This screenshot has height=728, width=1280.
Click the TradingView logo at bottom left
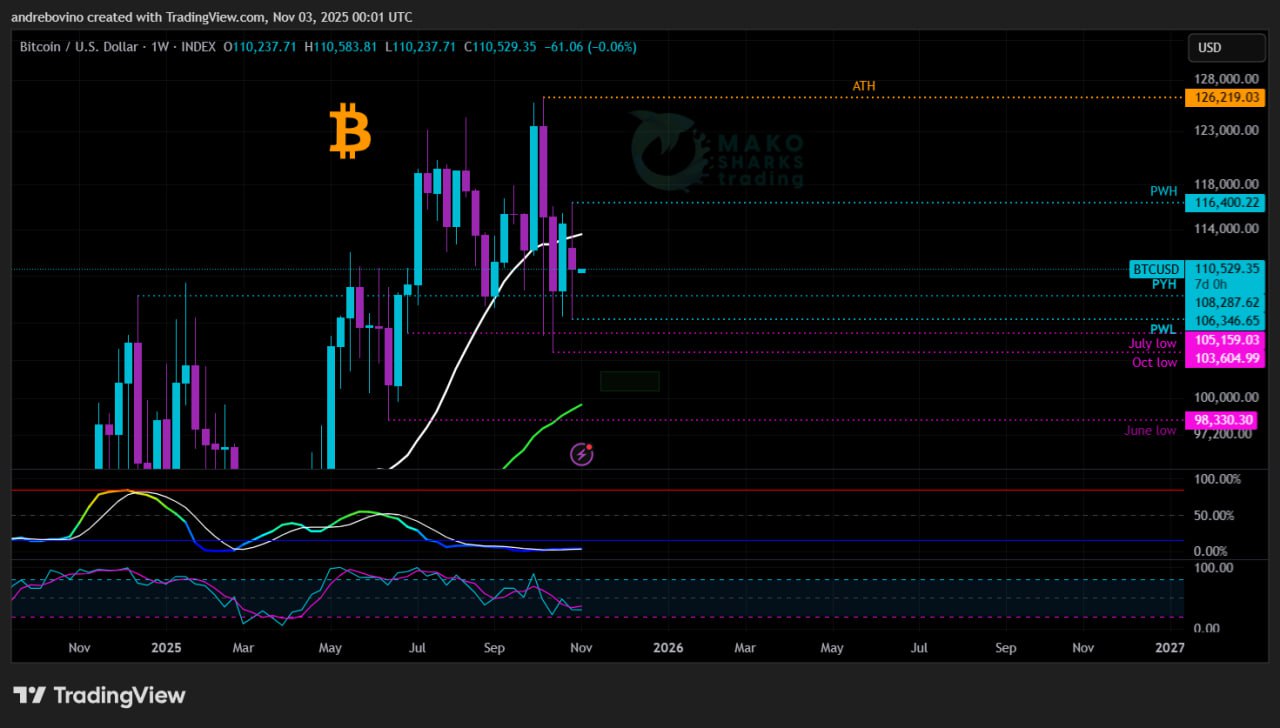(99, 695)
